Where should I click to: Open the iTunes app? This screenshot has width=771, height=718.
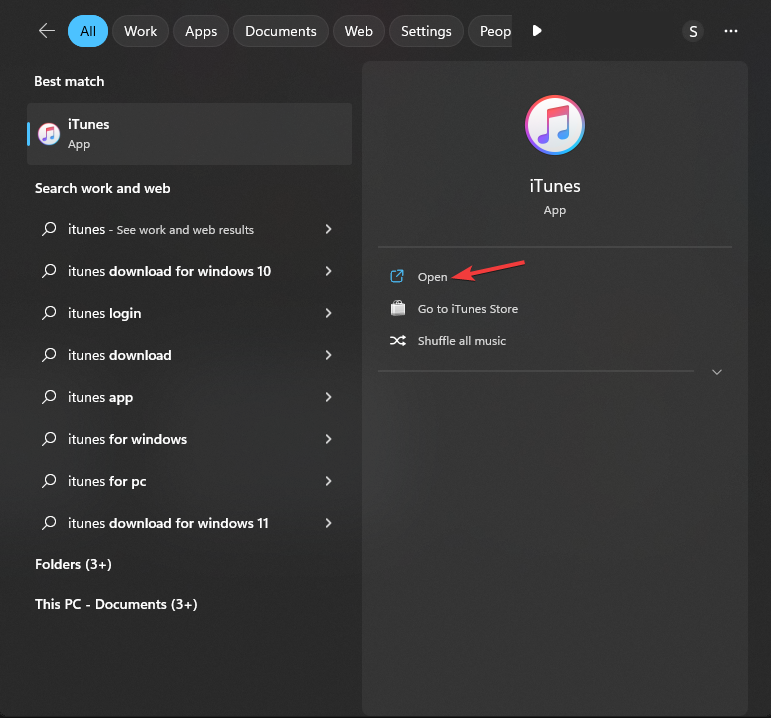[432, 277]
